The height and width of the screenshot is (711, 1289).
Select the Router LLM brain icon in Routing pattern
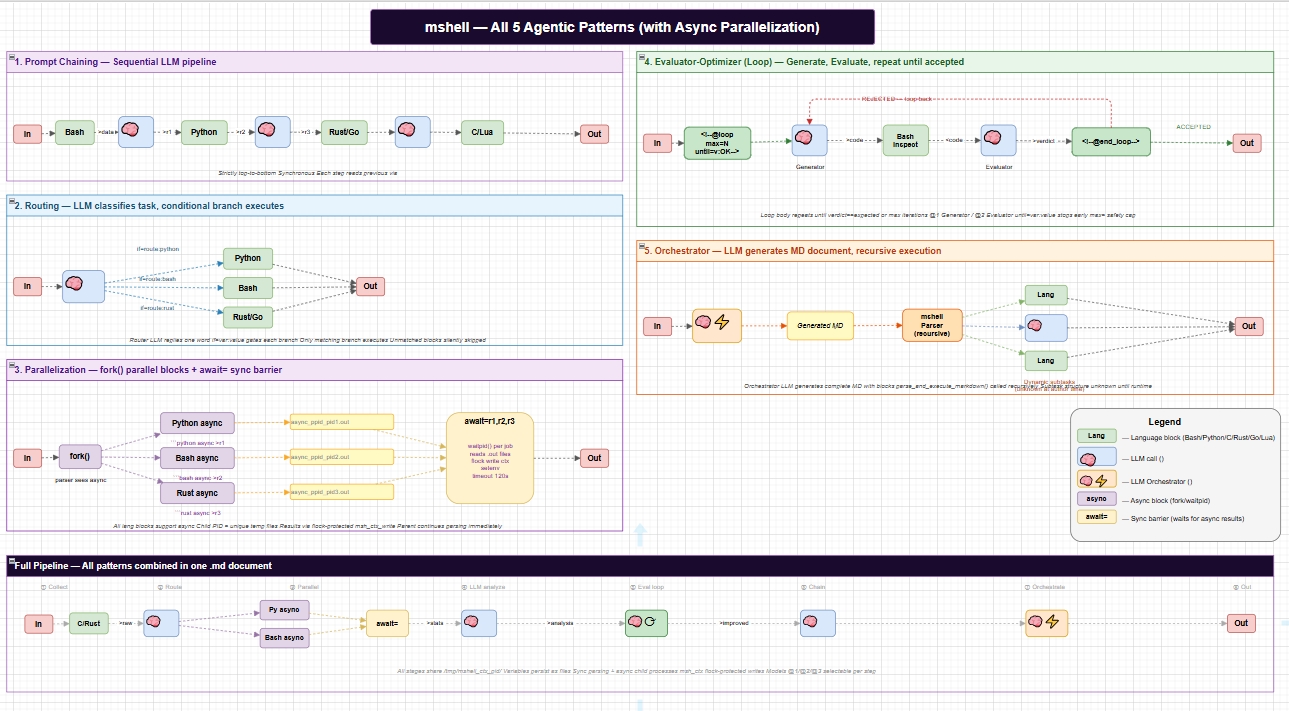[82, 285]
